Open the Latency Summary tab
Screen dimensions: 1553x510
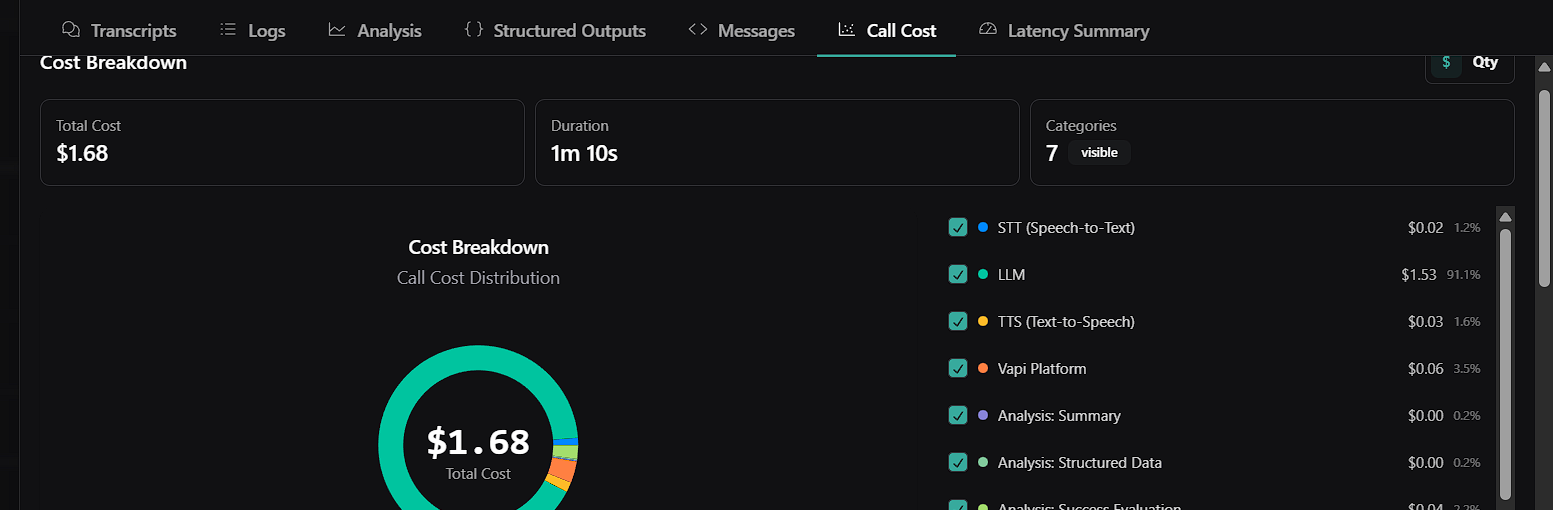pyautogui.click(x=1064, y=30)
